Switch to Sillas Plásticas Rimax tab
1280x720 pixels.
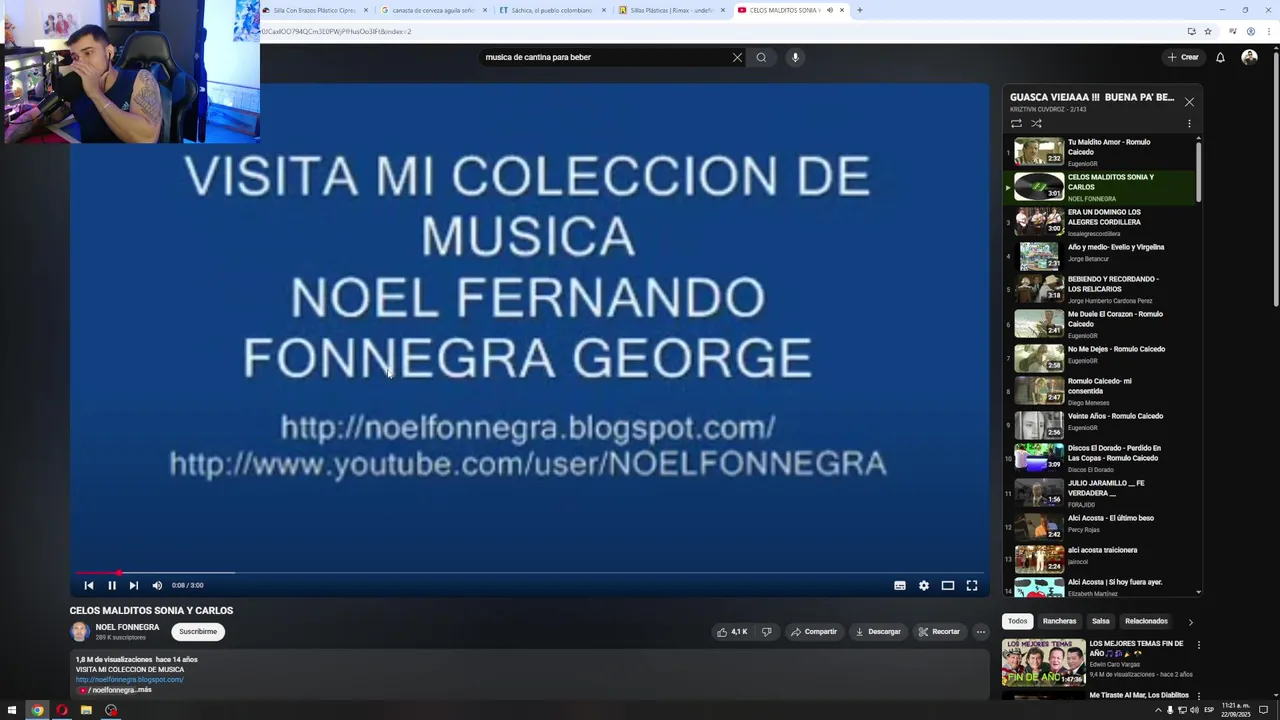672,10
